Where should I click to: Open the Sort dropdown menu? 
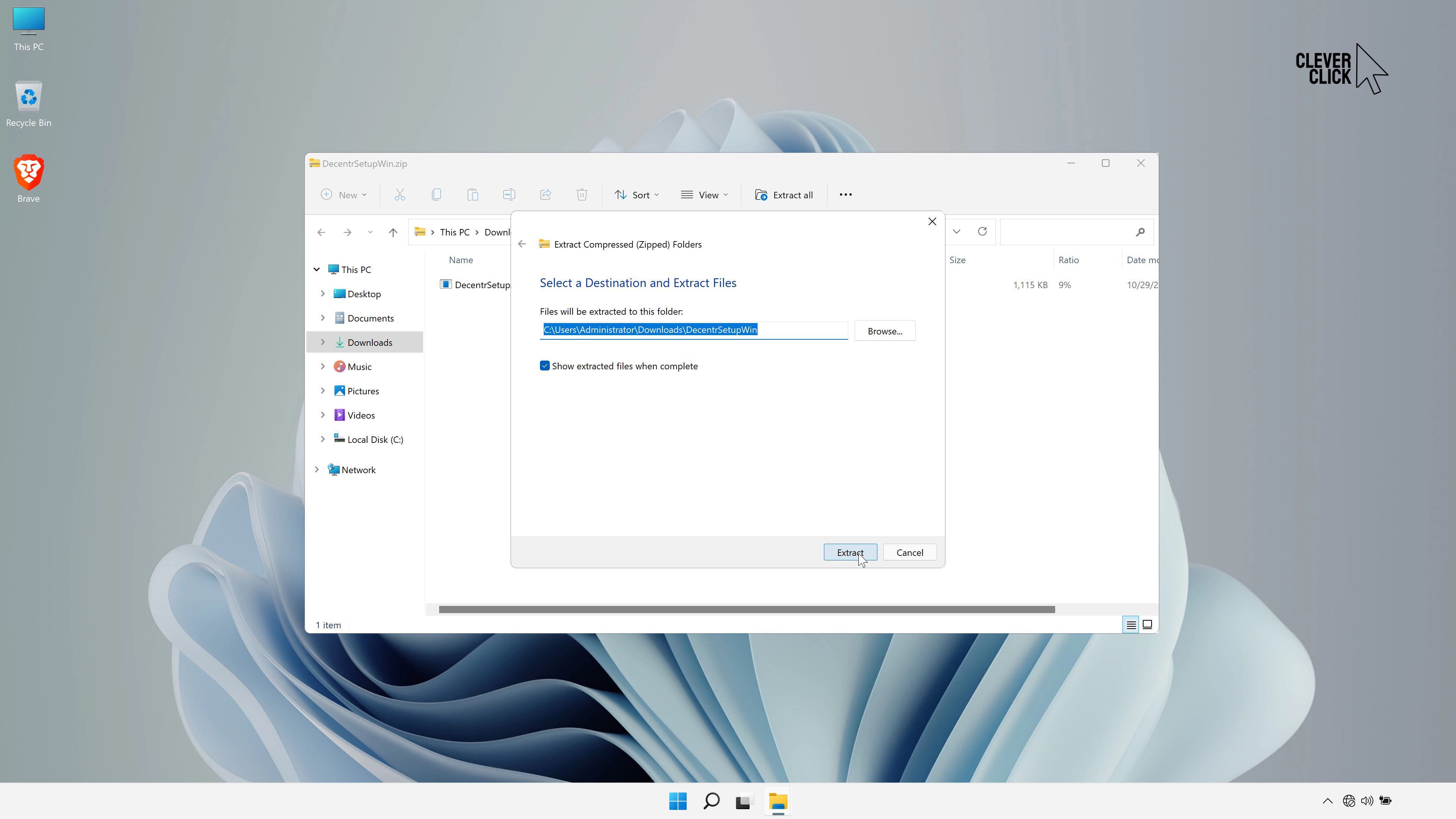tap(637, 195)
